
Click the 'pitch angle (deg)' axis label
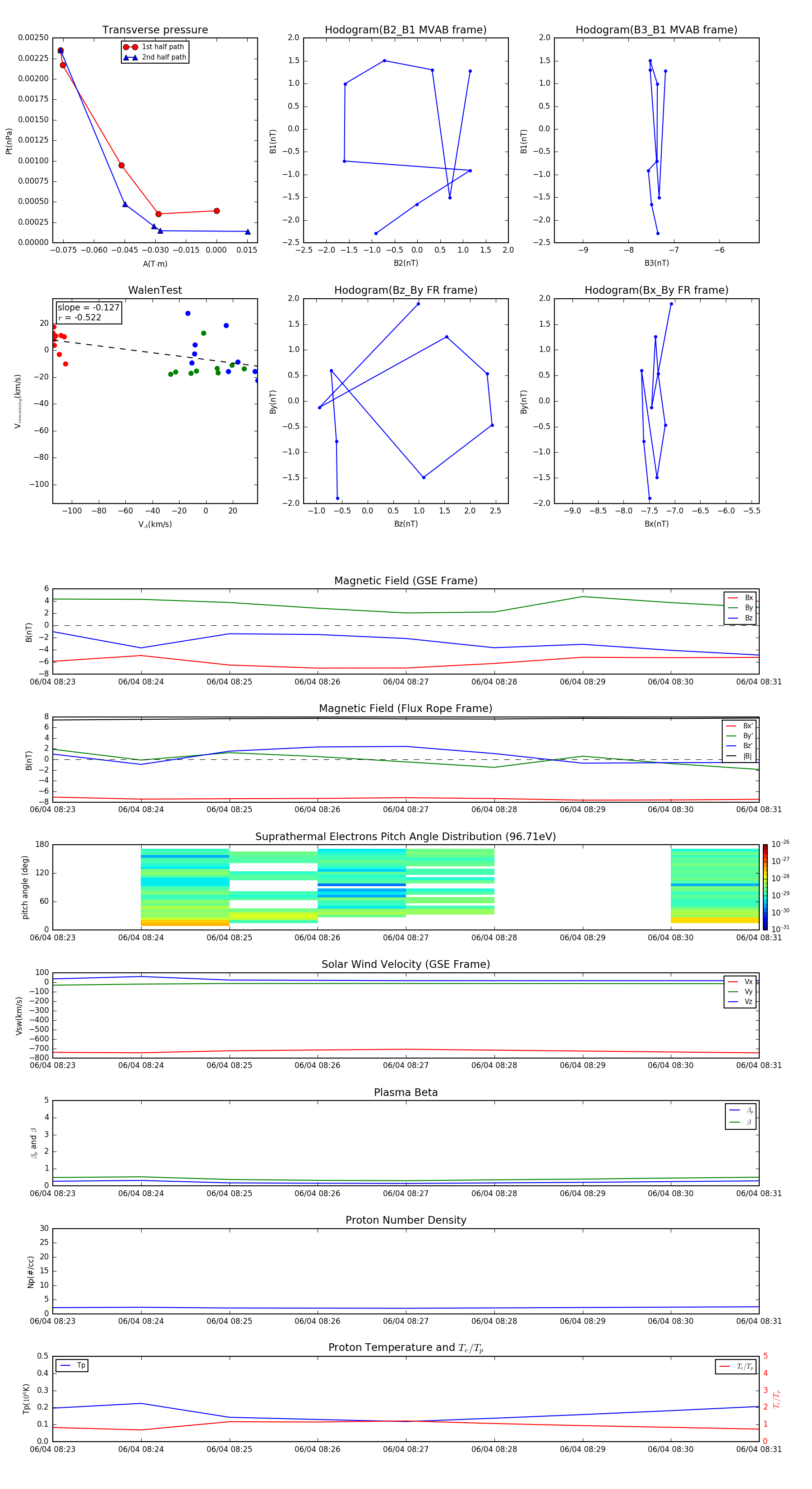pos(25,887)
